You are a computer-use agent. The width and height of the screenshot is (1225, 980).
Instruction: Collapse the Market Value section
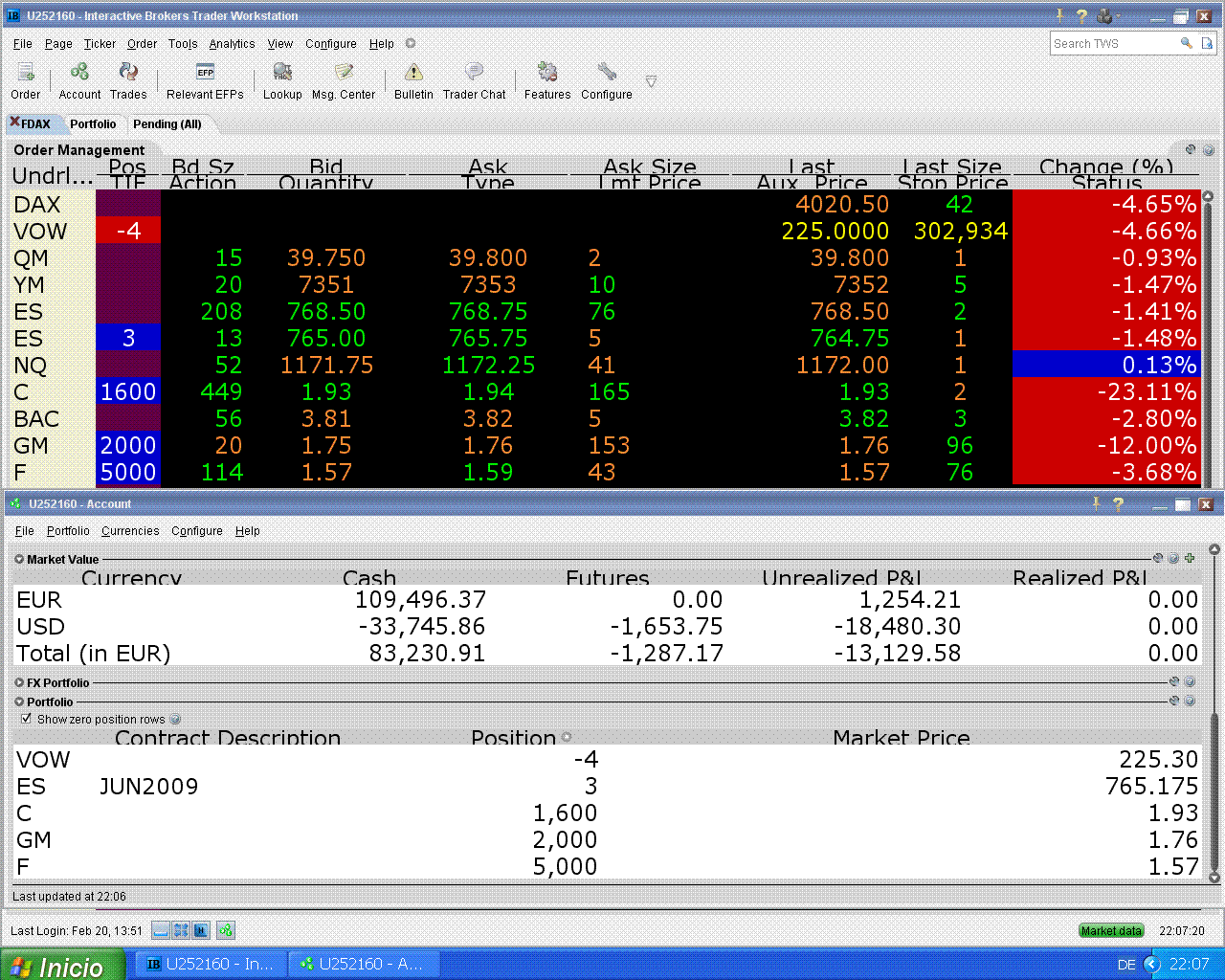point(19,559)
